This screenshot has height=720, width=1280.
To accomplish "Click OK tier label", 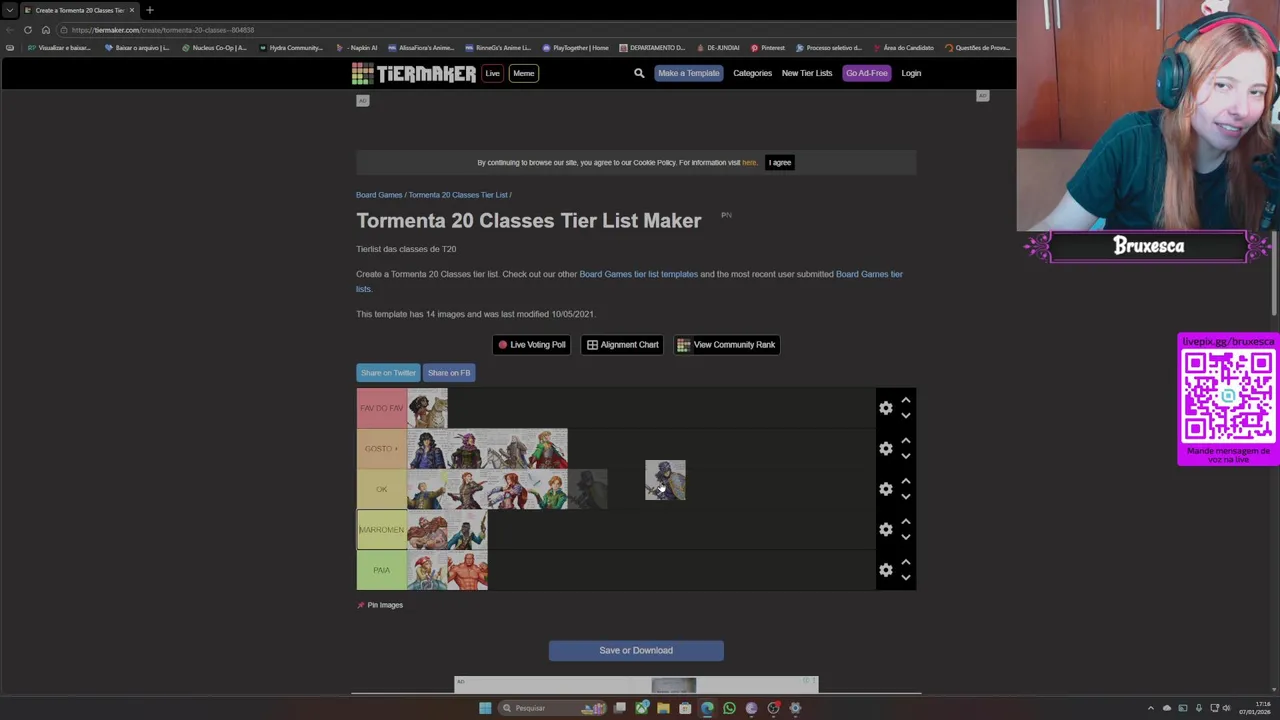I will 381,489.
